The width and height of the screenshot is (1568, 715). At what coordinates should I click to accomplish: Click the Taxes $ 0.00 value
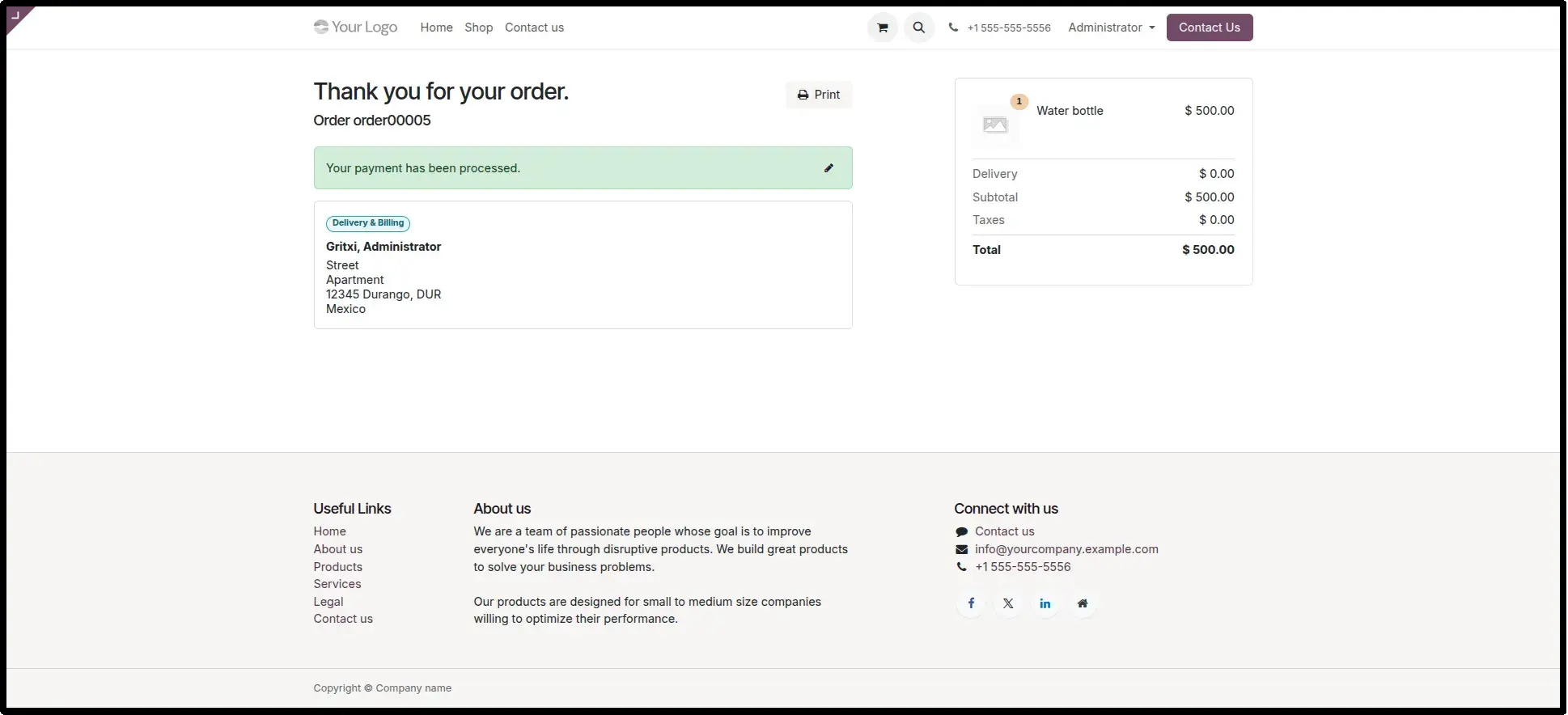click(x=1217, y=220)
